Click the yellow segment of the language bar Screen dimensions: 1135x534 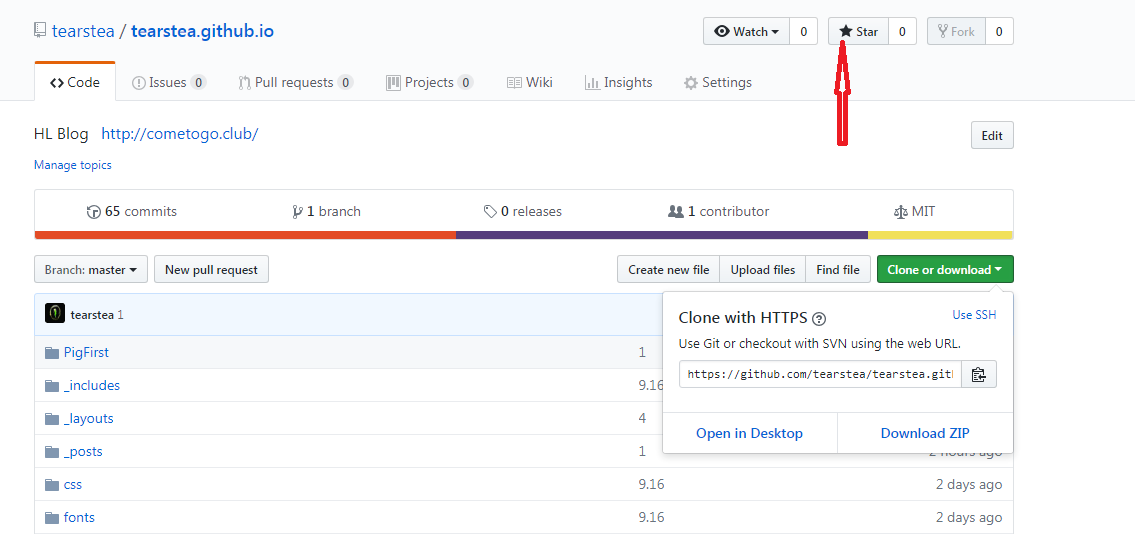(x=940, y=234)
